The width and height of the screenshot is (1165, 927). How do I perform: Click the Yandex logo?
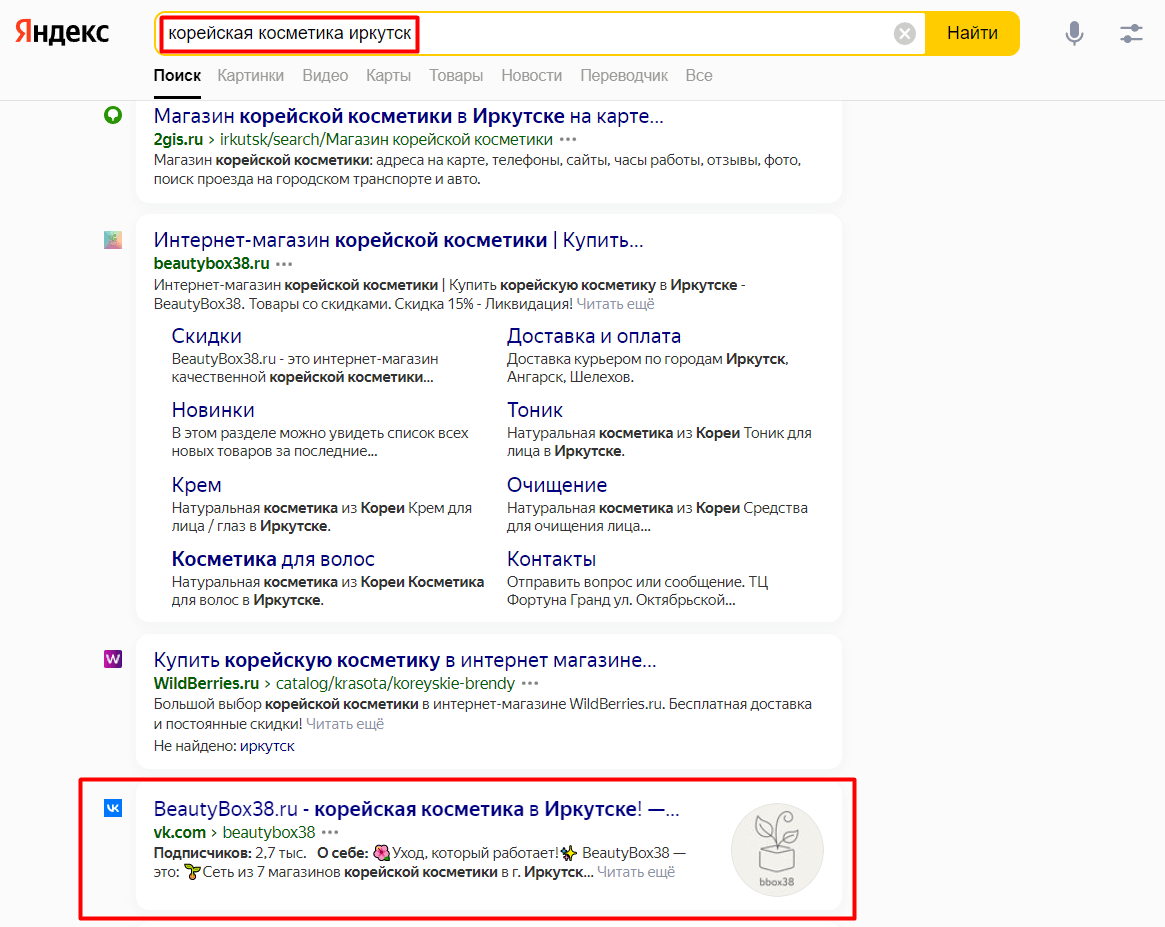point(62,33)
